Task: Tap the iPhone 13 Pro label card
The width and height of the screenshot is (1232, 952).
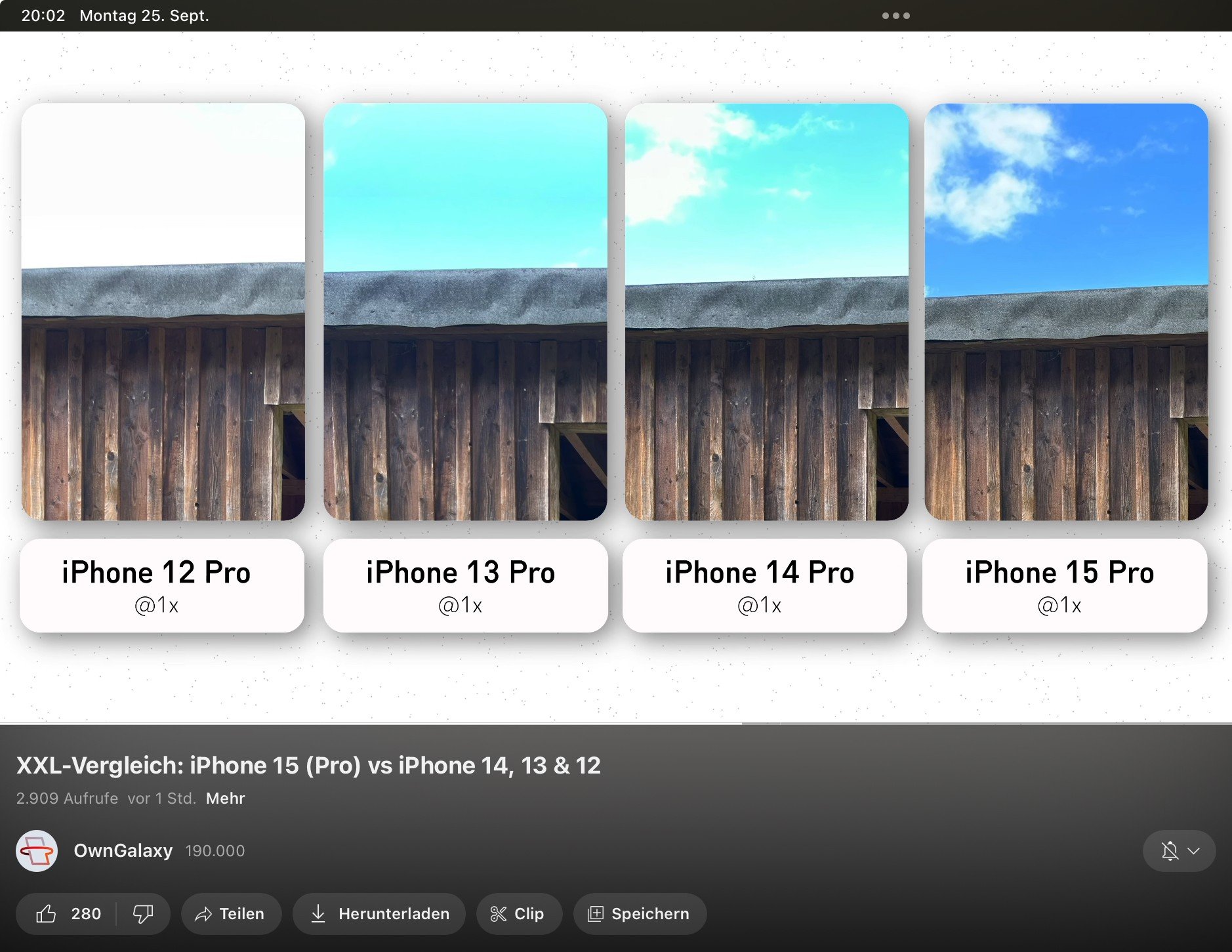Action: point(465,585)
